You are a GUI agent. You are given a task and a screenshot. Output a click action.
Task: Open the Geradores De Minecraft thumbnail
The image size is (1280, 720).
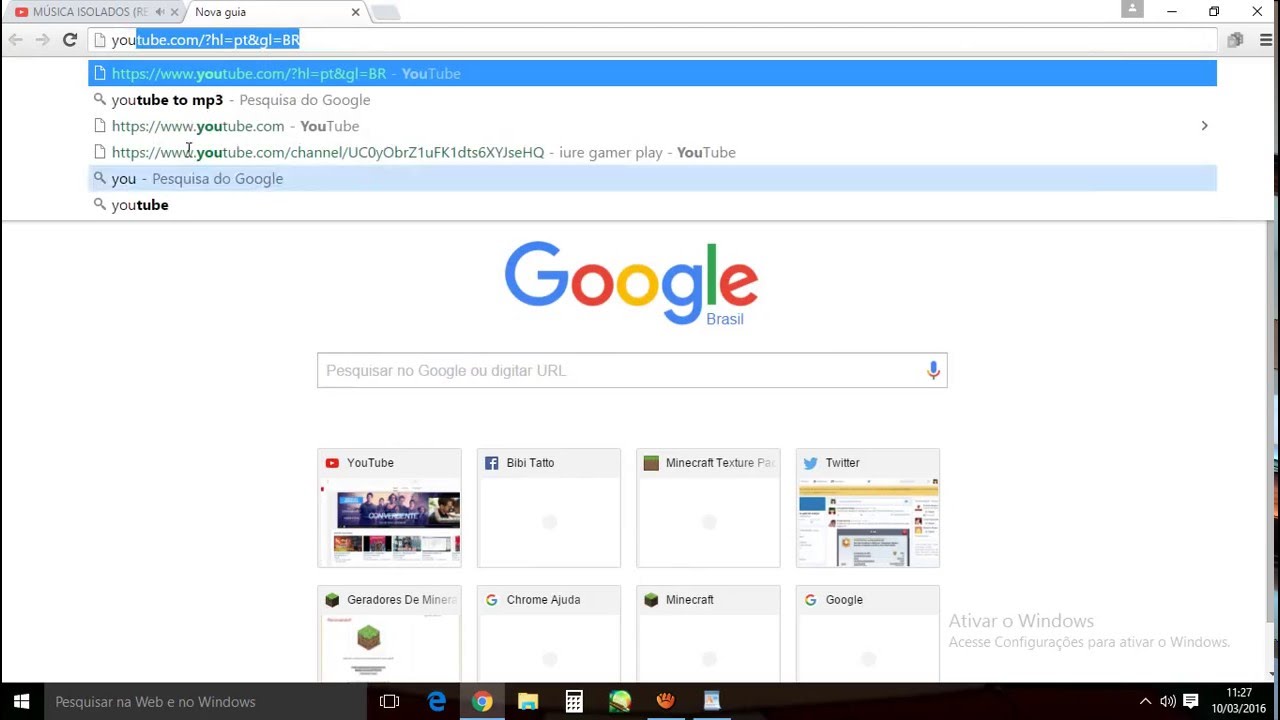pyautogui.click(x=389, y=634)
